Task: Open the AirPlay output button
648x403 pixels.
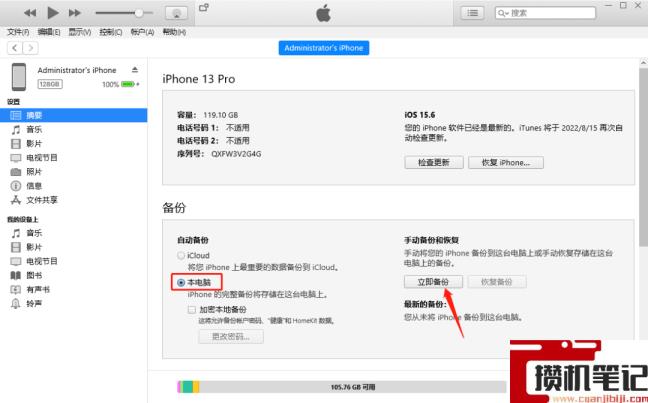Action: [x=176, y=13]
